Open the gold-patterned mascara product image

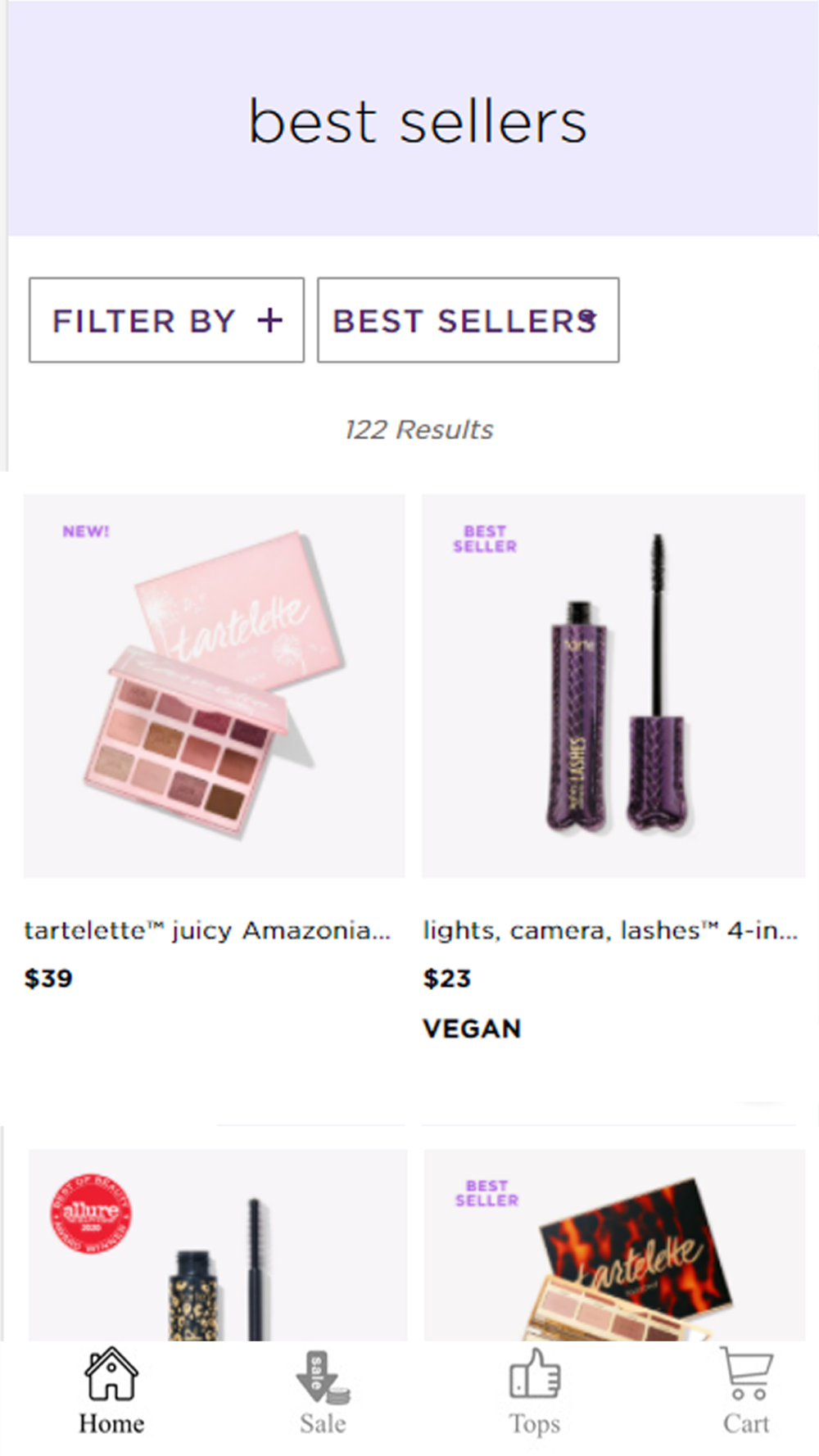coord(218,1246)
